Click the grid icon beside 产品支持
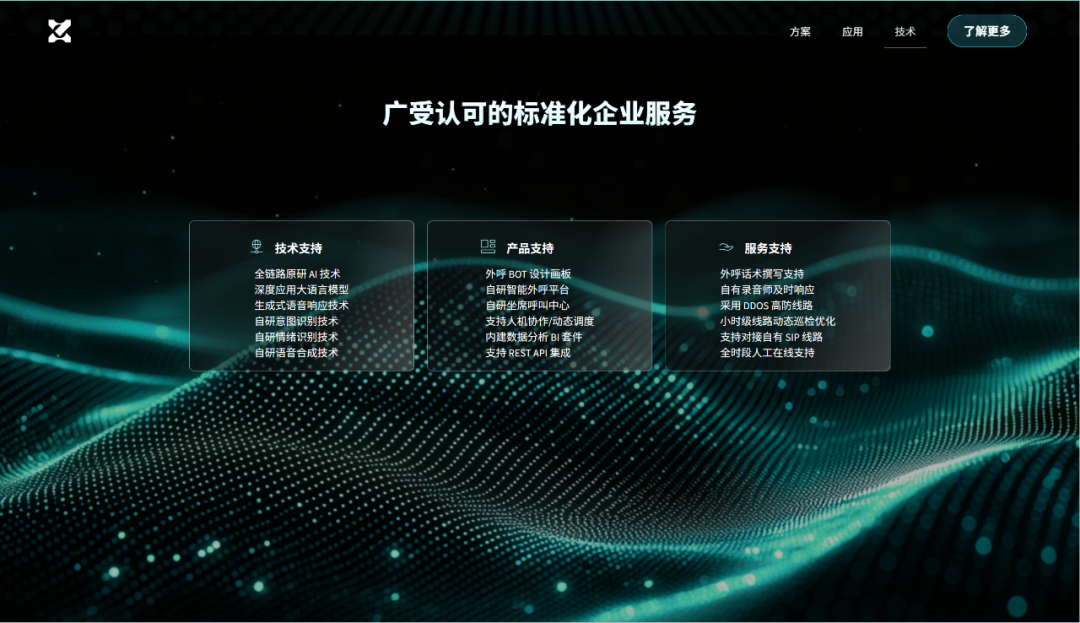1080x623 pixels. (x=488, y=247)
